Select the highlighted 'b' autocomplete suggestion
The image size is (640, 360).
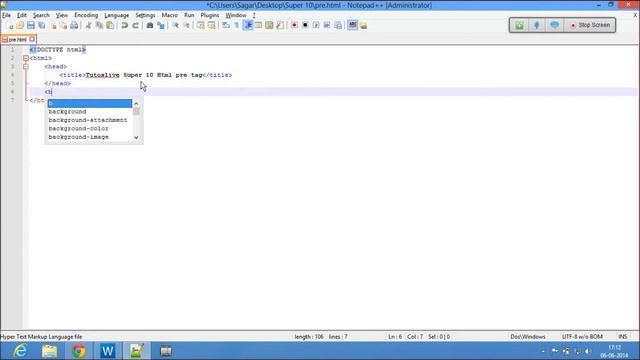[90, 103]
